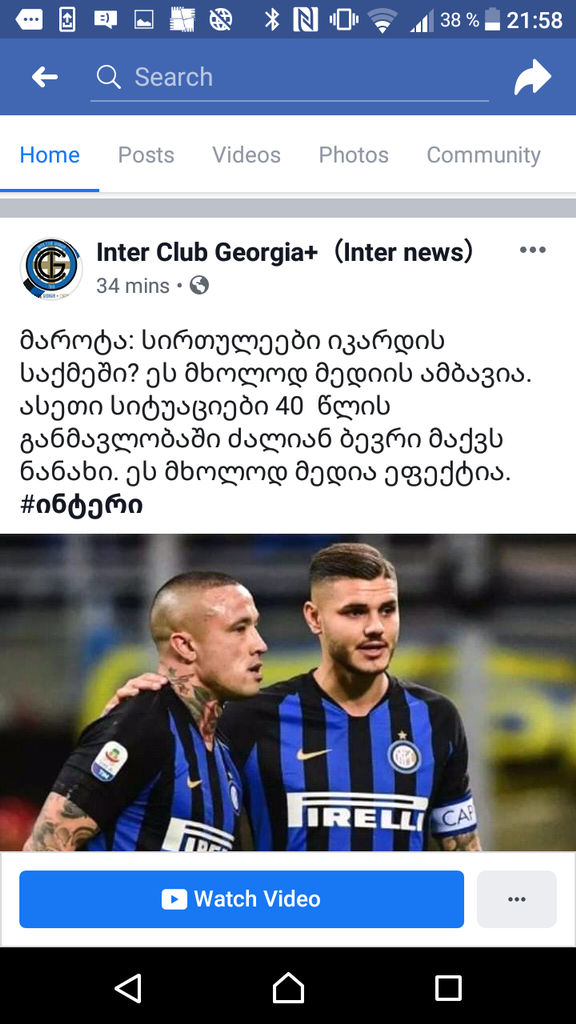This screenshot has height=1024, width=576.
Task: Tap the #ინტერი hashtag
Action: point(82,505)
